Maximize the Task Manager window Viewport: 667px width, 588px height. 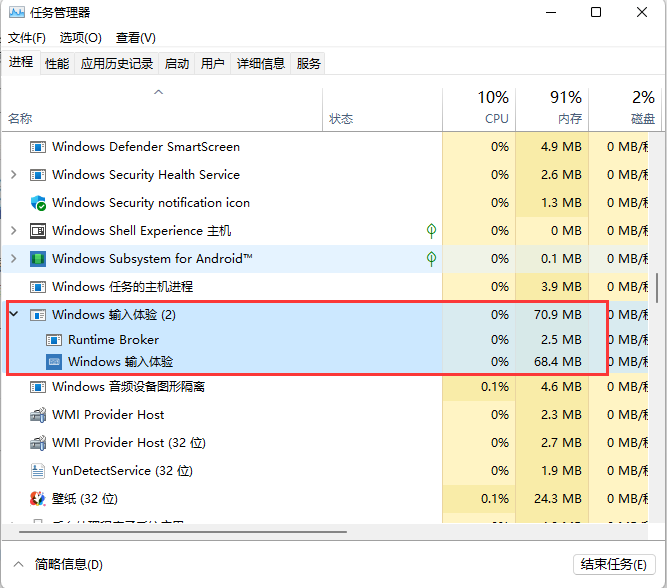[596, 12]
